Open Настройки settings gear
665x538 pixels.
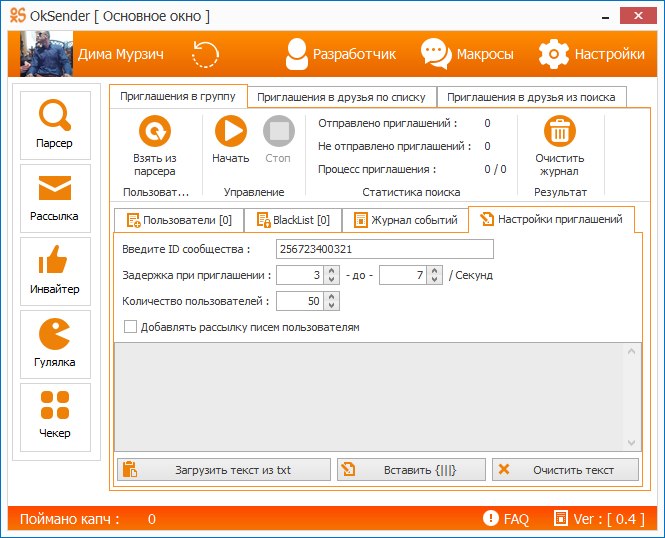(592, 54)
